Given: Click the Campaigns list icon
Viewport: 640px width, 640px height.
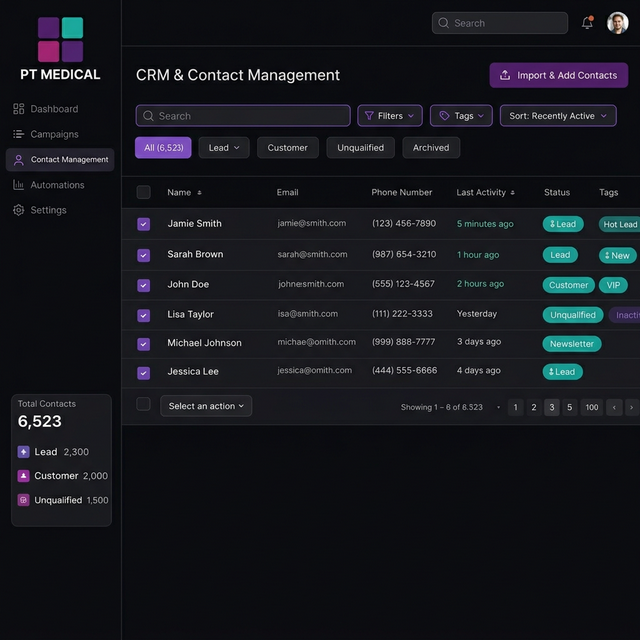Looking at the screenshot, I should tap(18, 134).
